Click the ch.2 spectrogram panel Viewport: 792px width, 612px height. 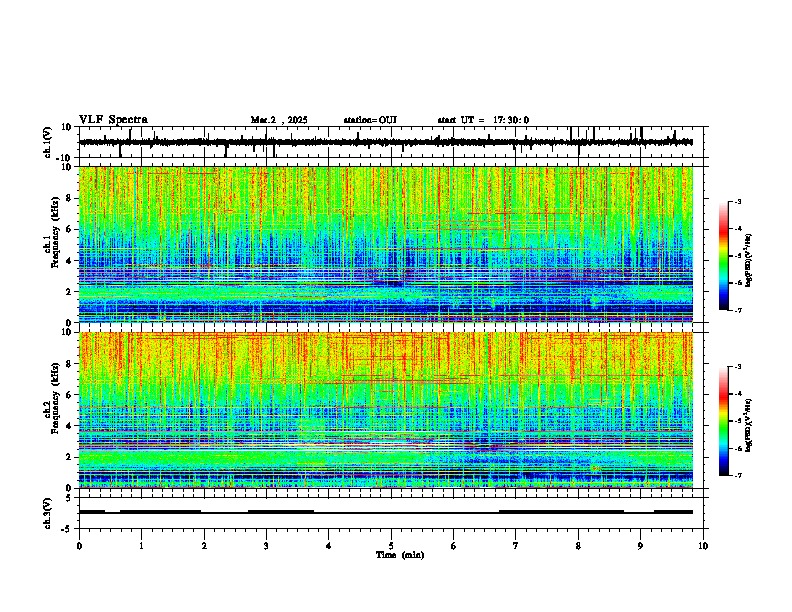click(386, 410)
